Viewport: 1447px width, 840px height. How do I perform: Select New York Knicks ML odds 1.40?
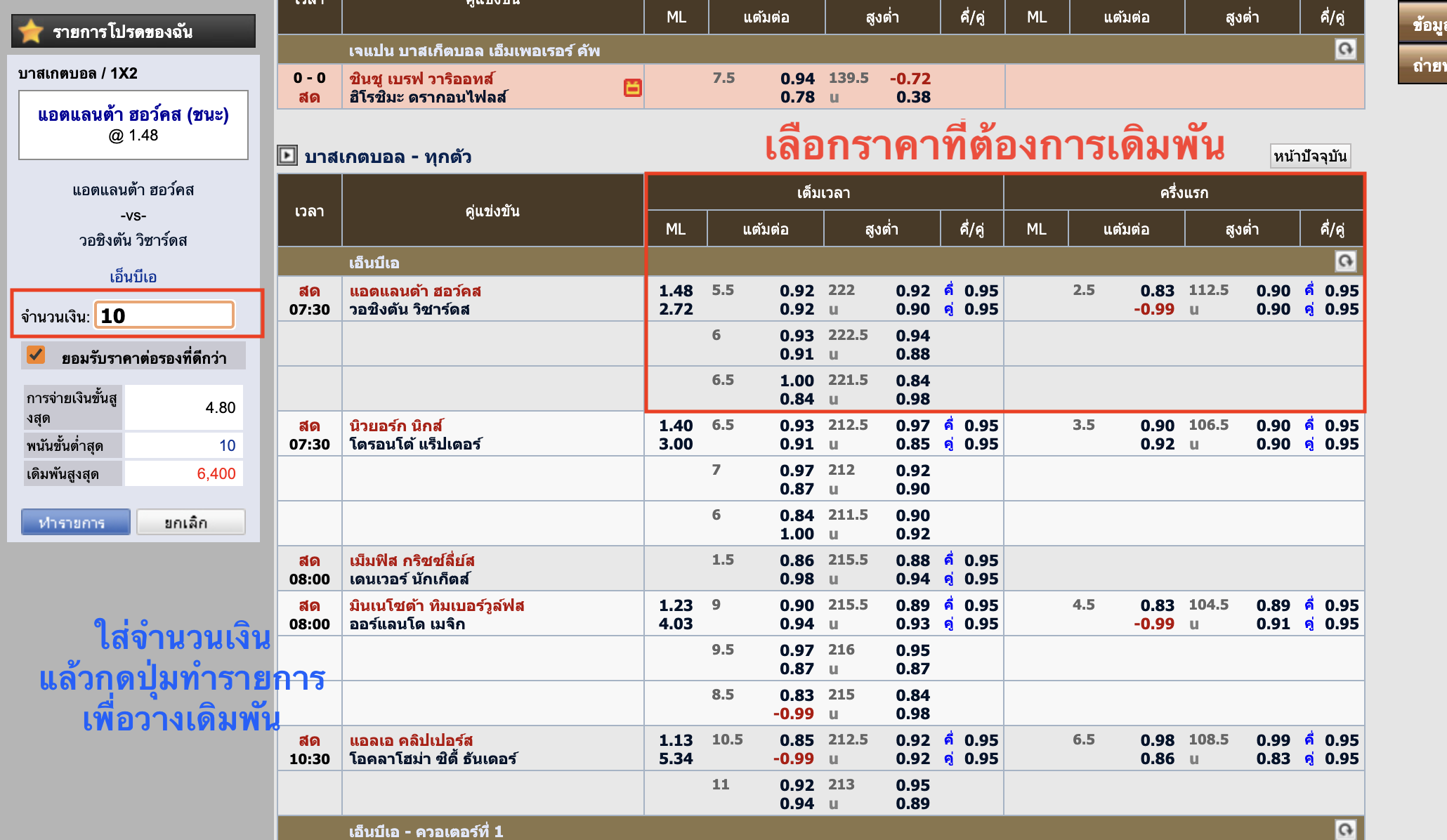[x=675, y=426]
